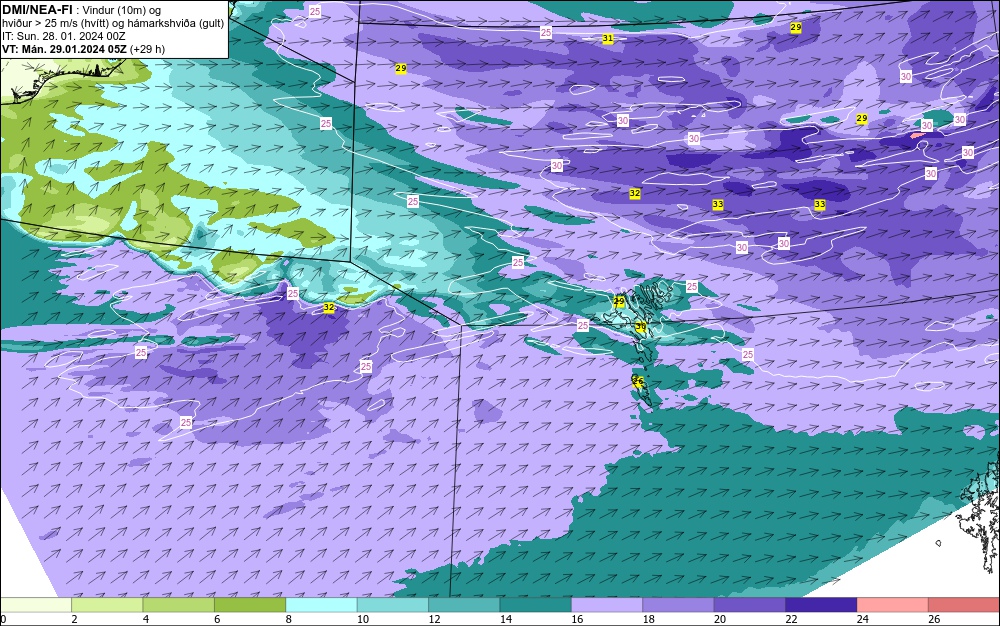Screen dimensions: 1000x626
Task: Click the yellow 26 gust label on southern Faroe island
Action: point(638,381)
